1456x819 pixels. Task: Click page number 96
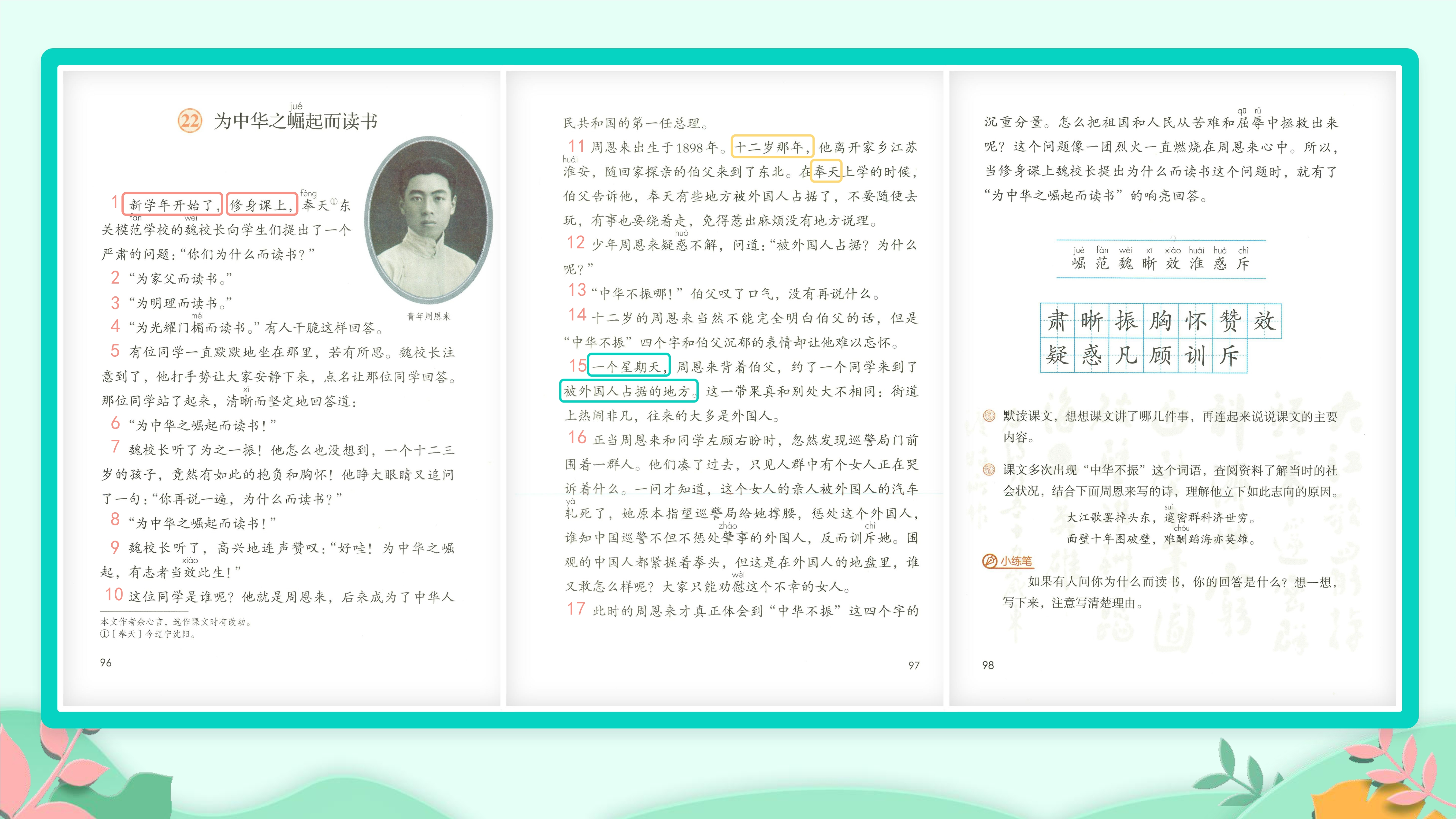(x=106, y=662)
